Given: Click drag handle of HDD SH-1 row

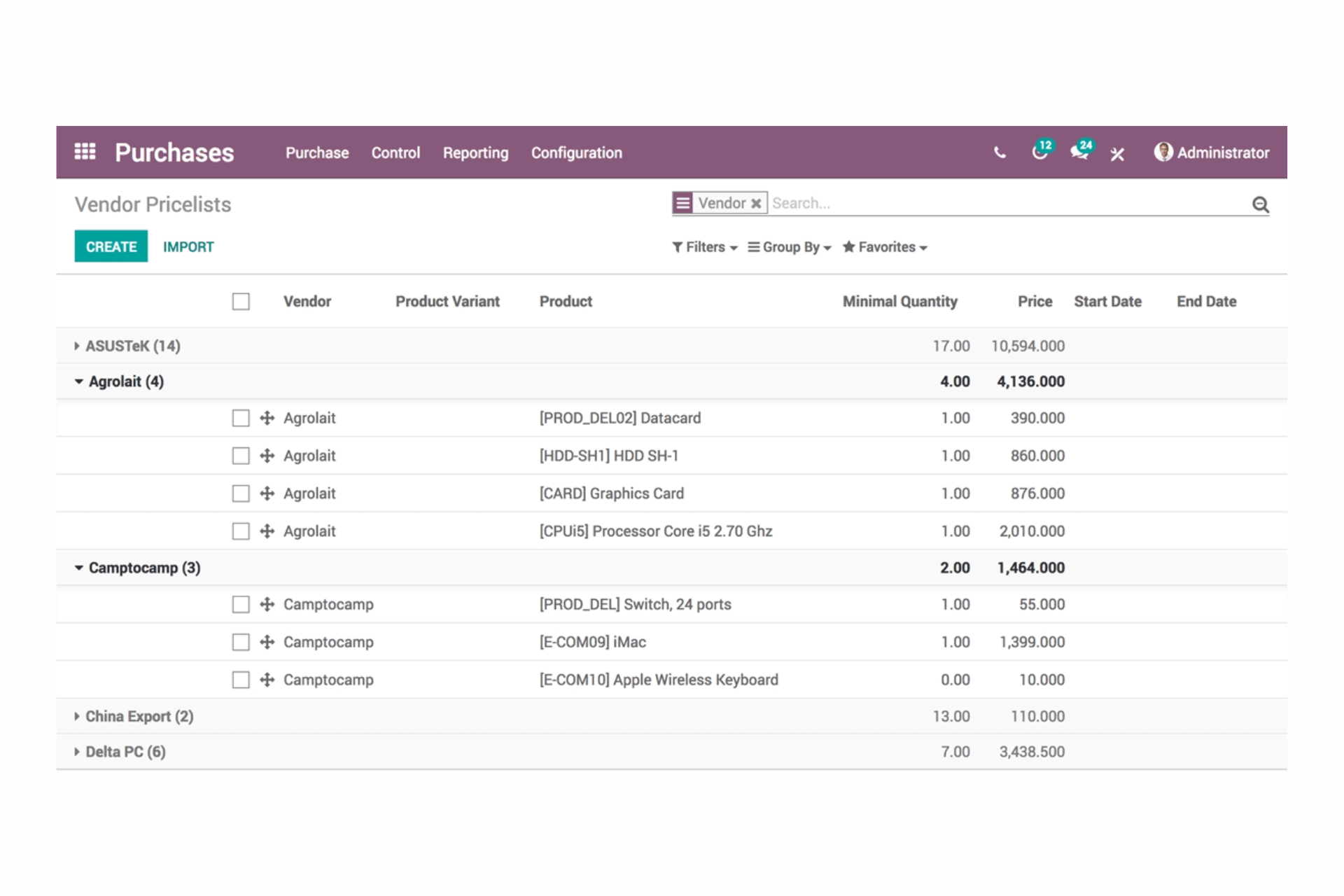Looking at the screenshot, I should tap(267, 456).
